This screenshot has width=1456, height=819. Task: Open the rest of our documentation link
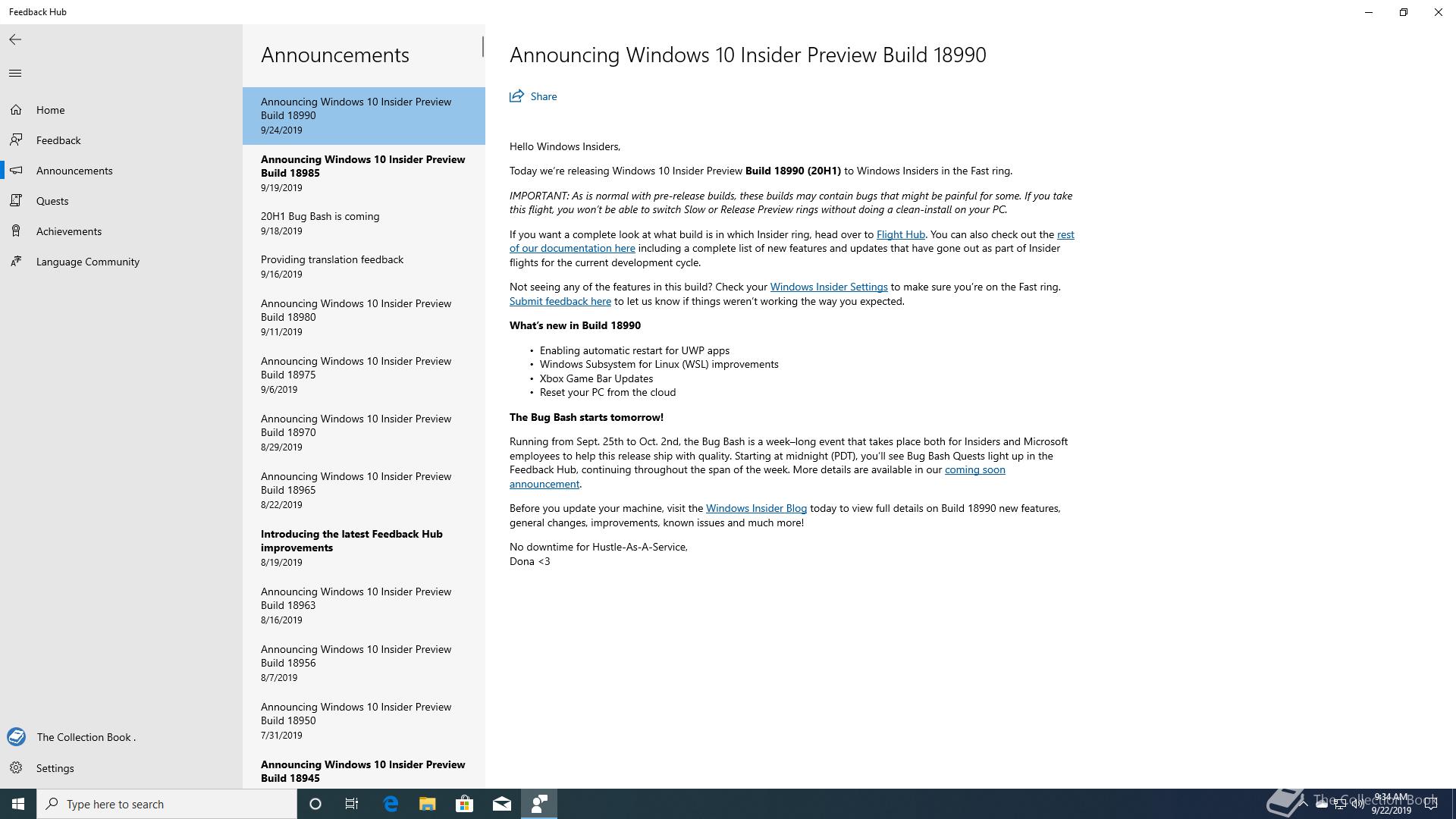pos(573,248)
